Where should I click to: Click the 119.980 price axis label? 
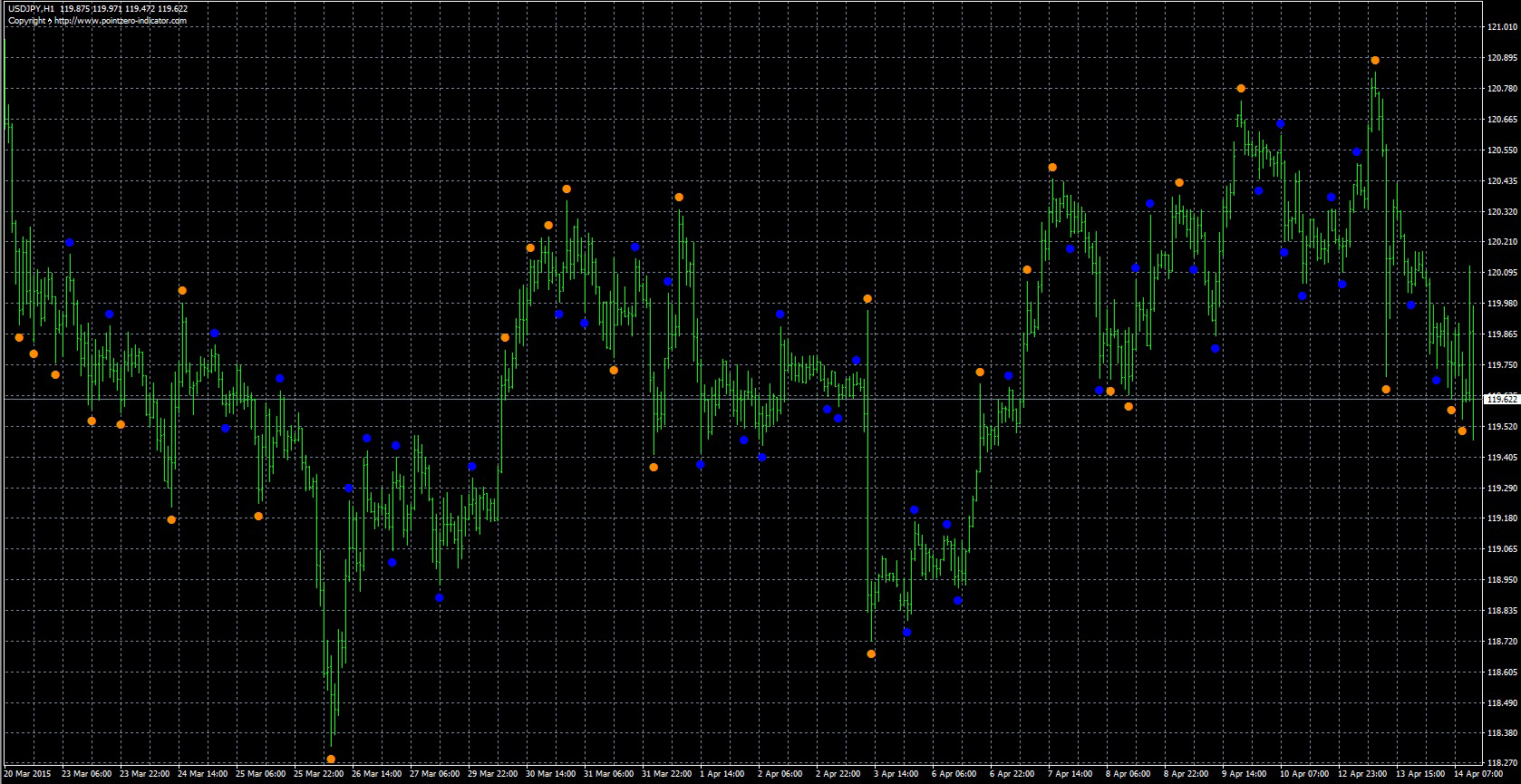[1502, 304]
